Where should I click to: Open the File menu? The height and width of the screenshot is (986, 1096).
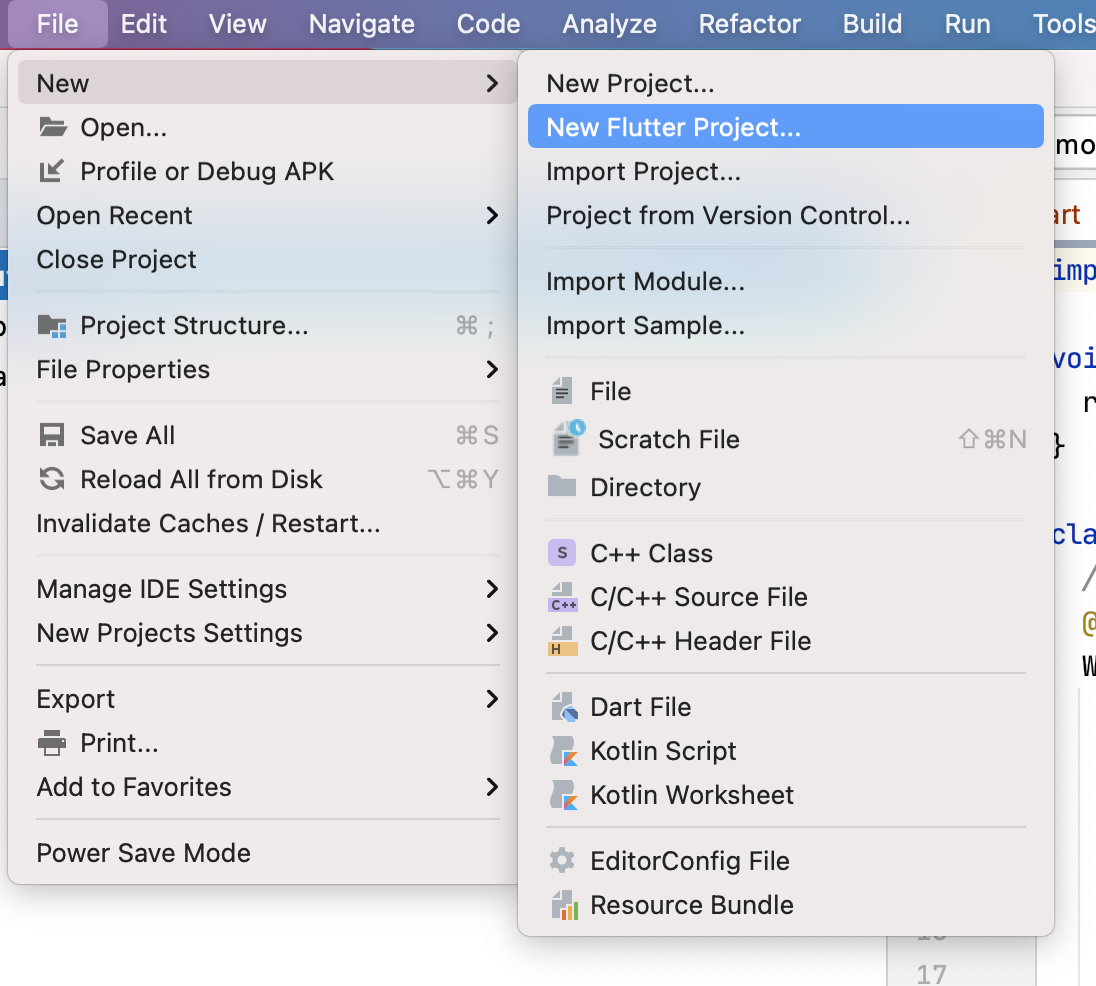tap(57, 24)
